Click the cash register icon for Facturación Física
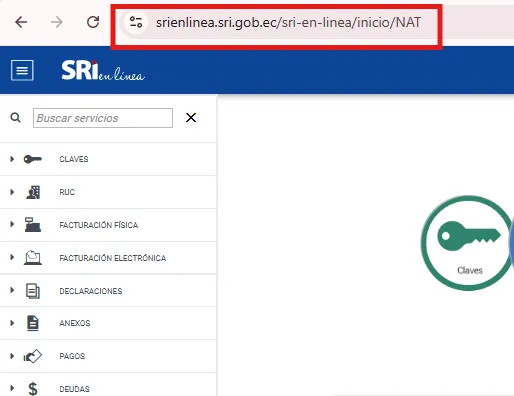This screenshot has height=396, width=514. 33,224
